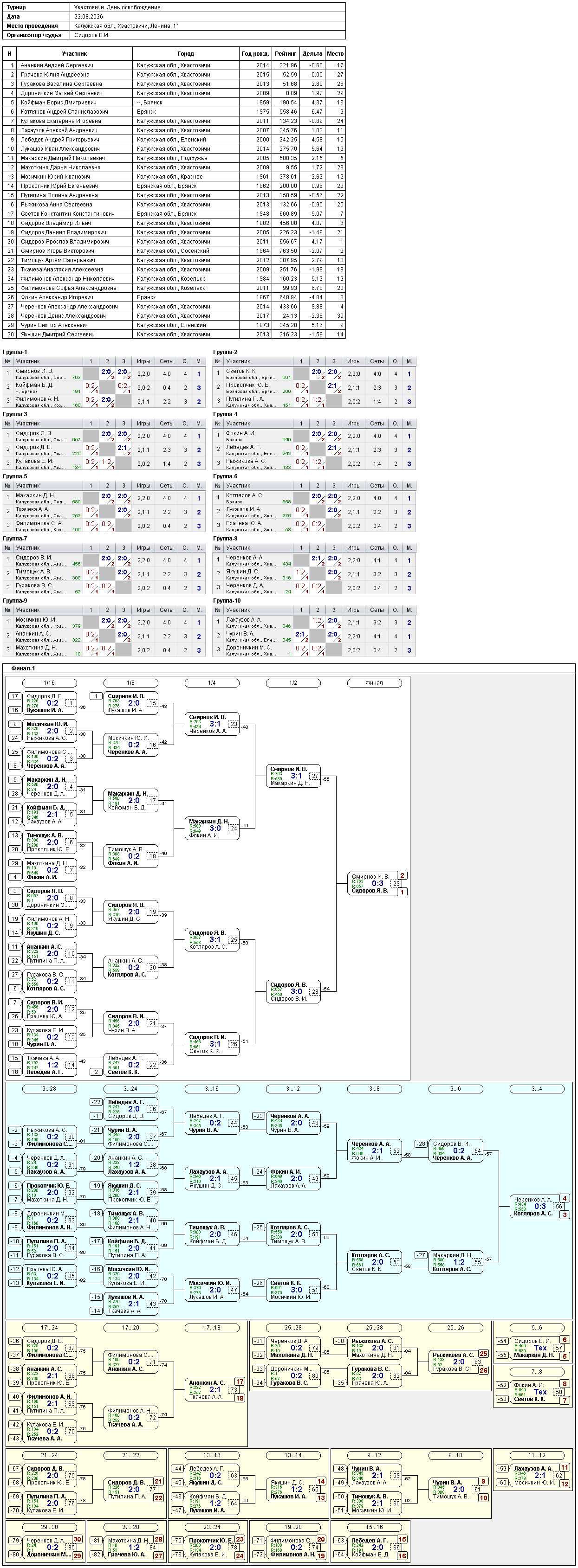578x1568 pixels.
Task: Click the "1/16" round label
Action: (x=49, y=682)
